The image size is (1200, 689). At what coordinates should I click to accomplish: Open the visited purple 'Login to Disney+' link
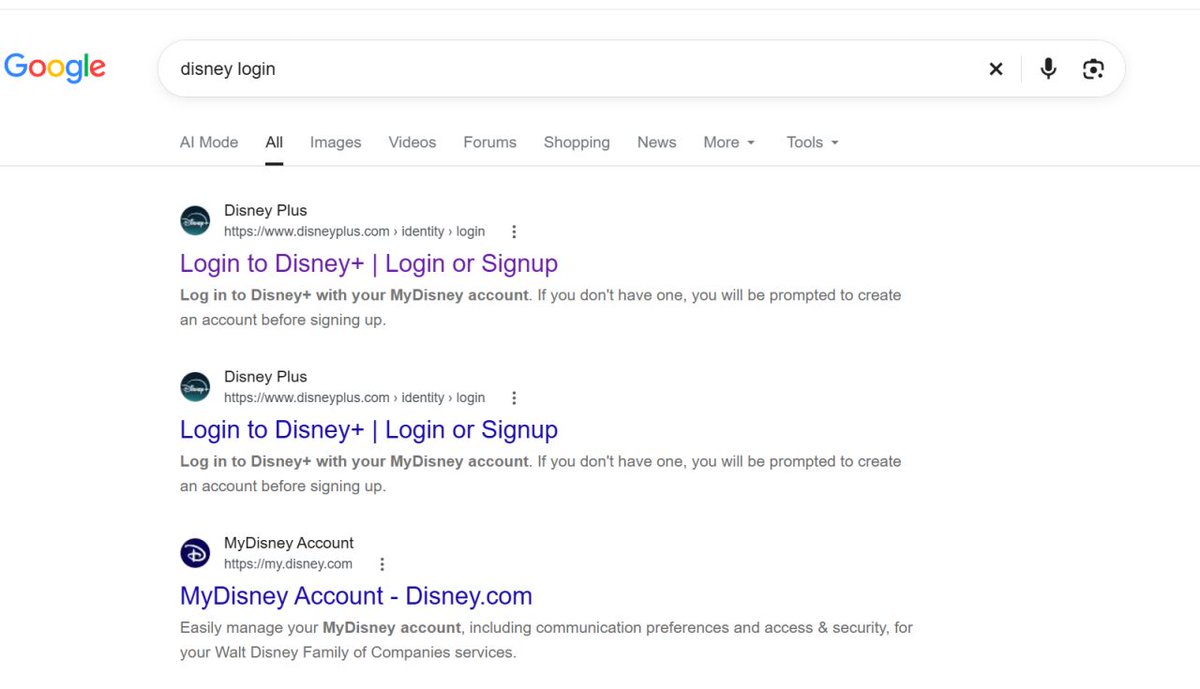click(369, 264)
